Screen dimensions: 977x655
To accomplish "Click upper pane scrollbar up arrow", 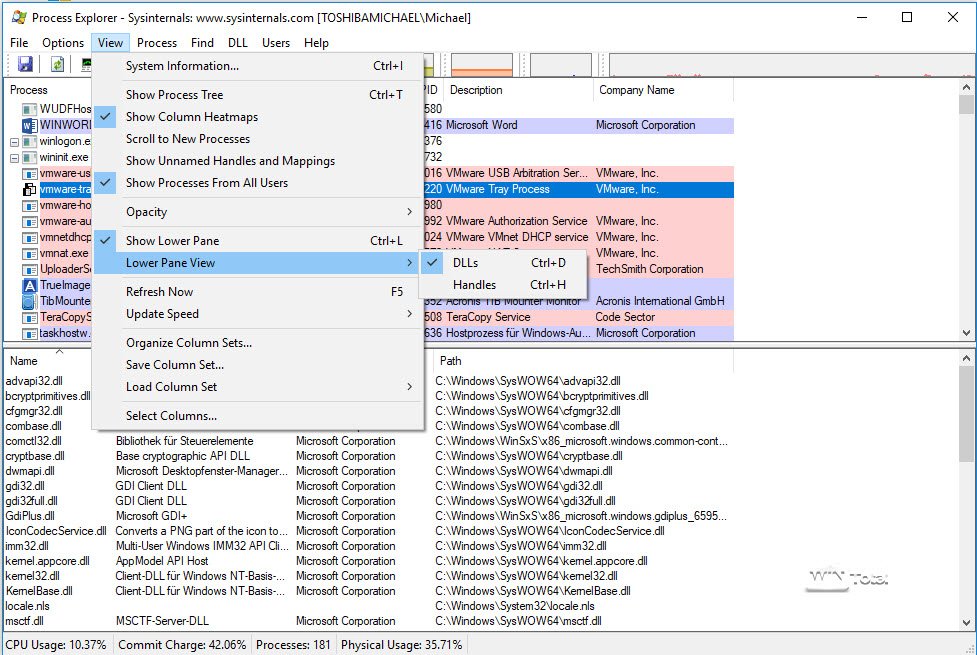I will coord(966,87).
